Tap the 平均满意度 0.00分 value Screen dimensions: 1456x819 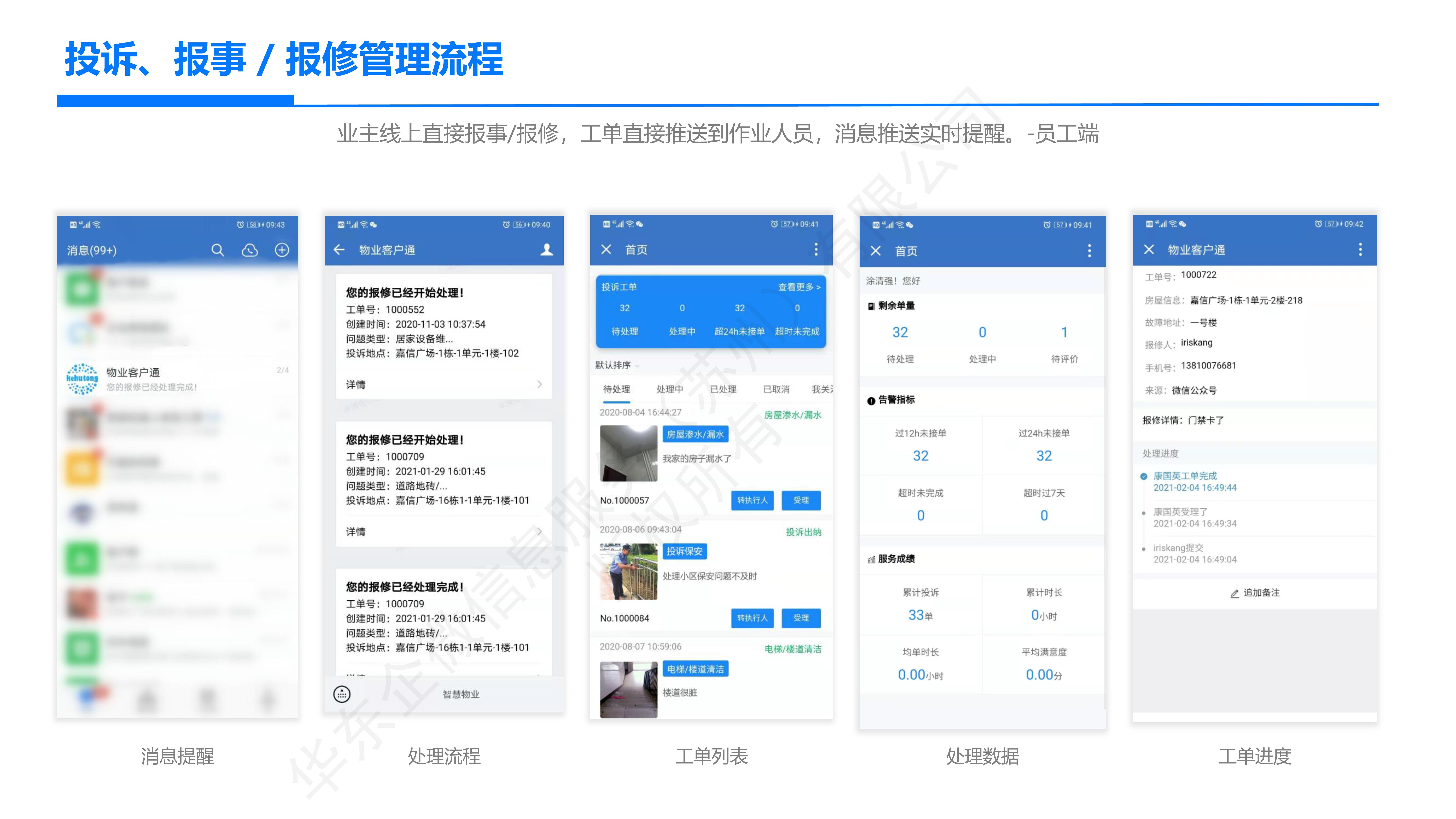(x=1044, y=675)
